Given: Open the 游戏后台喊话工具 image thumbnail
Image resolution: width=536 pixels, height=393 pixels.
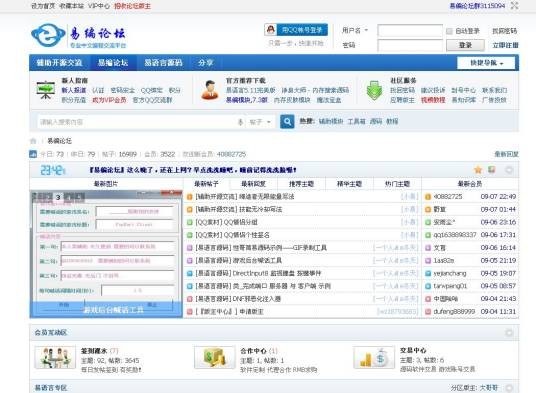Looking at the screenshot, I should 106,254.
